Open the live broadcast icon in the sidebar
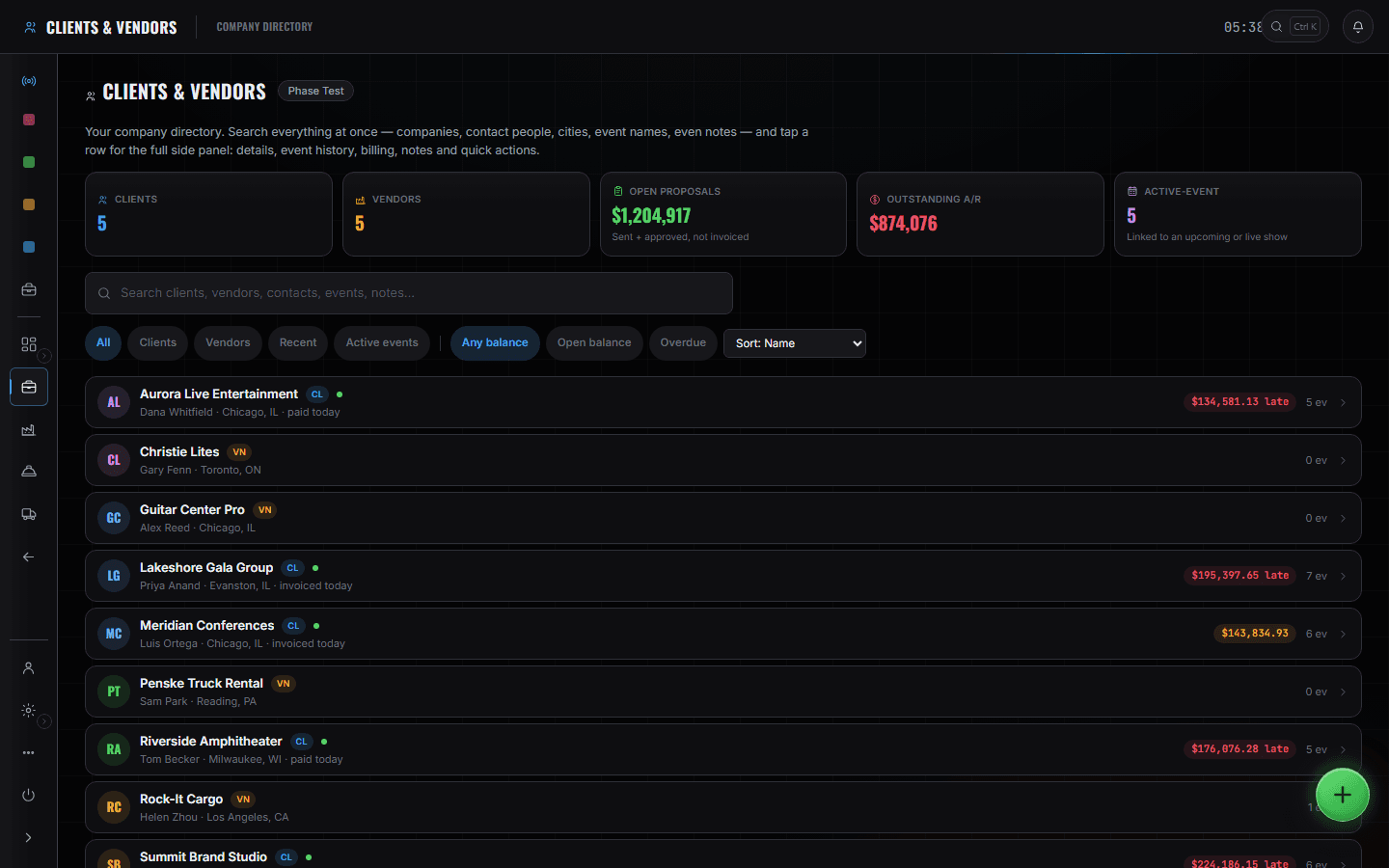 pyautogui.click(x=29, y=81)
